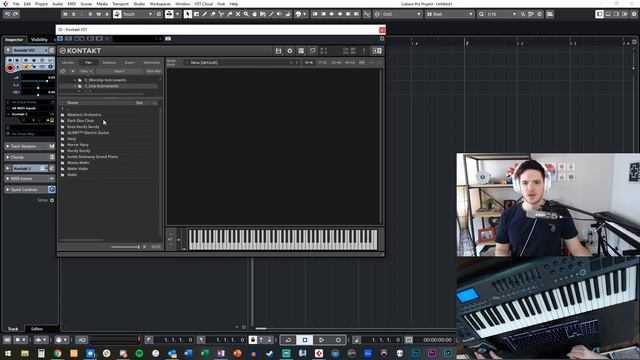
Task: Open the Workspaces menu
Action: tap(160, 4)
